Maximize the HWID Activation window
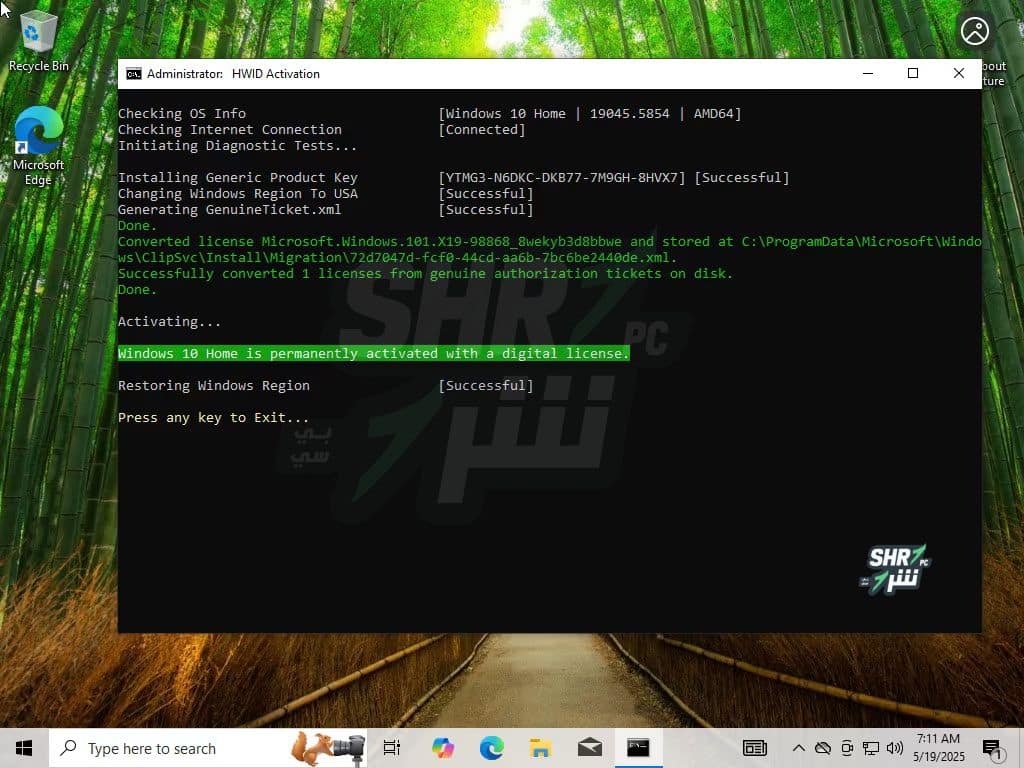Screen dimensions: 1024x768 coord(913,73)
